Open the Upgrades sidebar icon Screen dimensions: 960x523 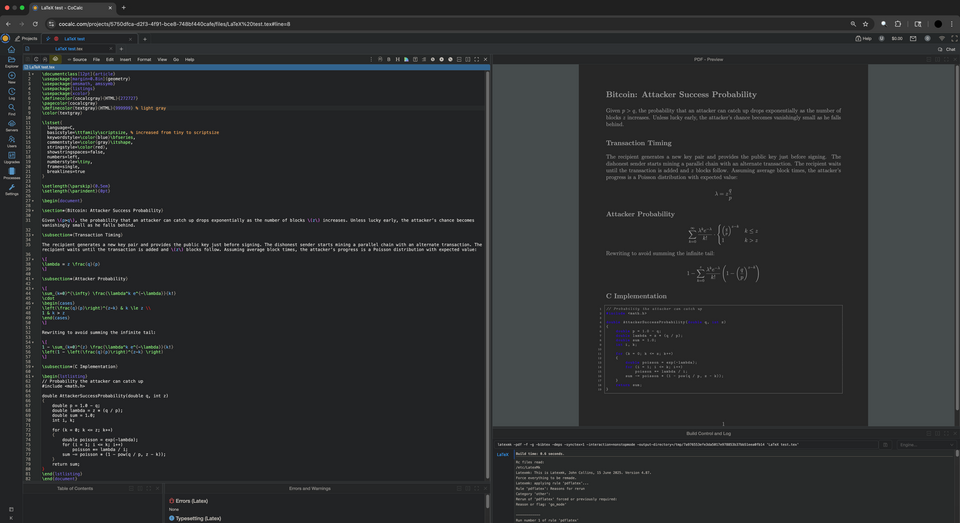(11, 157)
